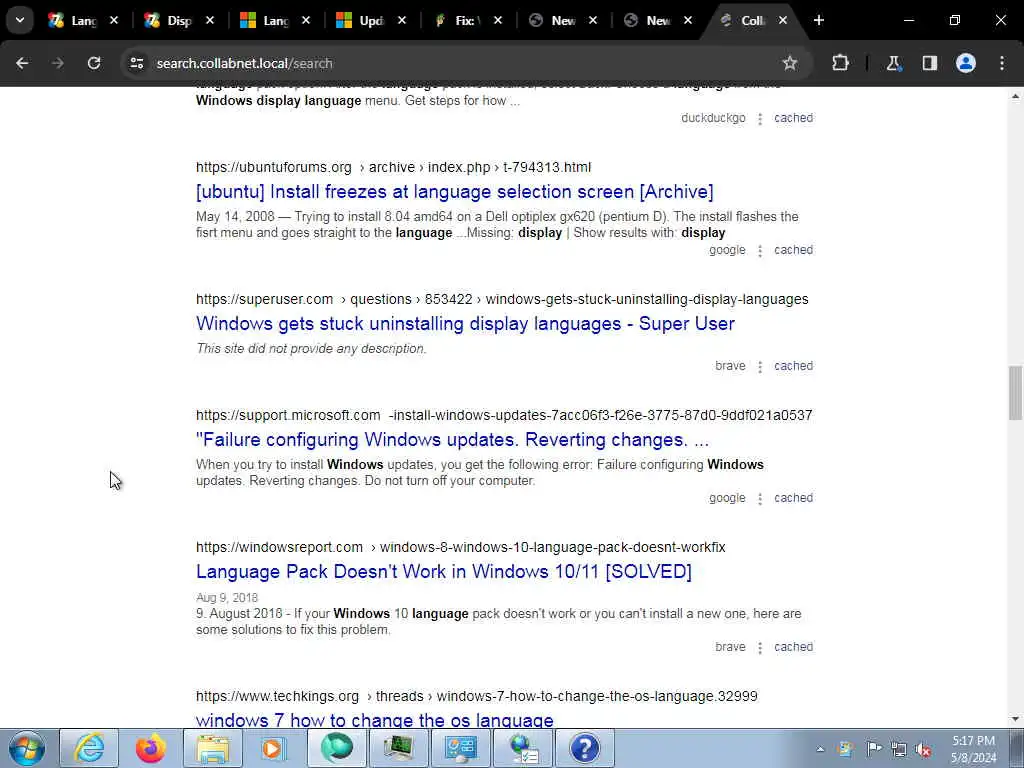Close the 'Upd' tab

click(402, 20)
